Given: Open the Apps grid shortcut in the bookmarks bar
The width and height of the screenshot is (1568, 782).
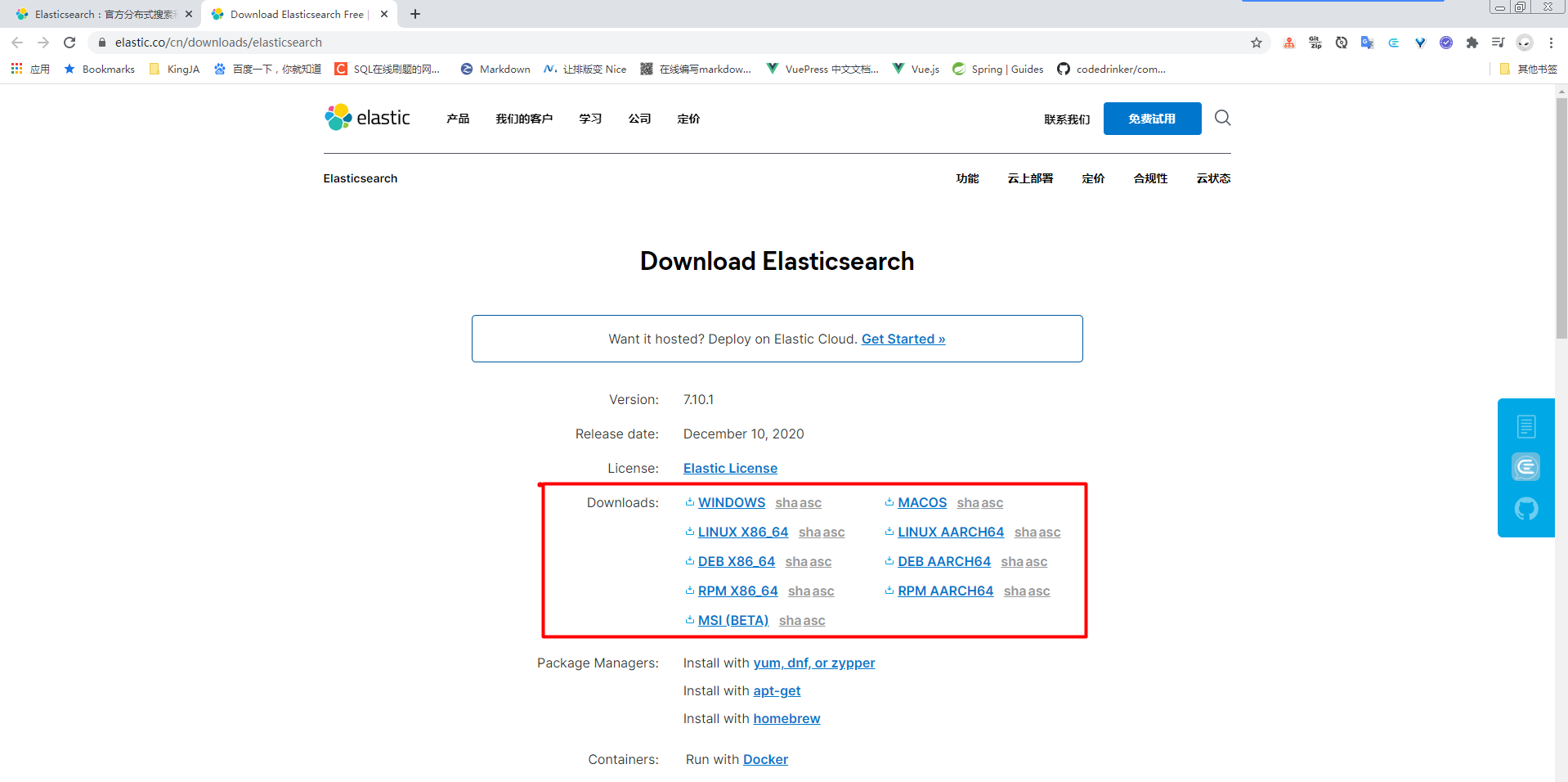Looking at the screenshot, I should click(30, 70).
